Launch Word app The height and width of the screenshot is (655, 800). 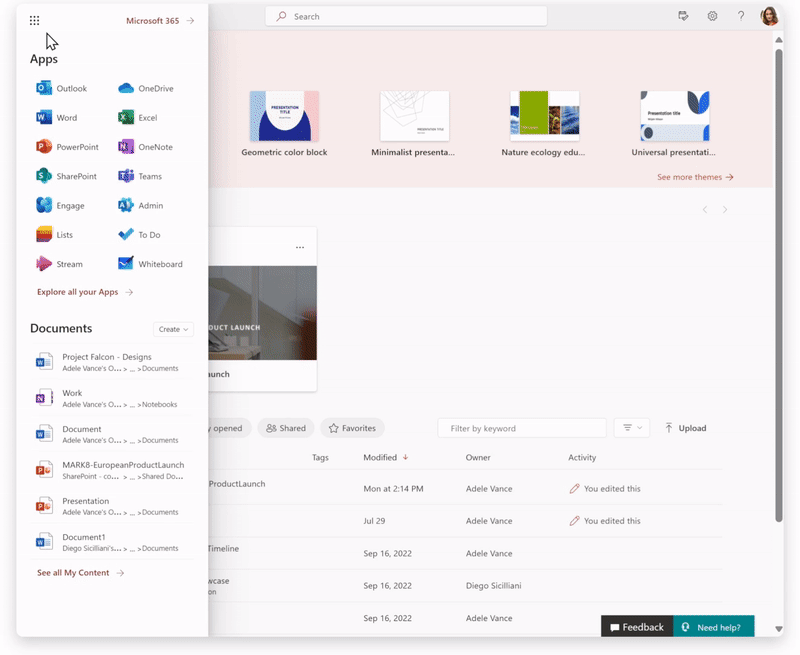pos(56,117)
